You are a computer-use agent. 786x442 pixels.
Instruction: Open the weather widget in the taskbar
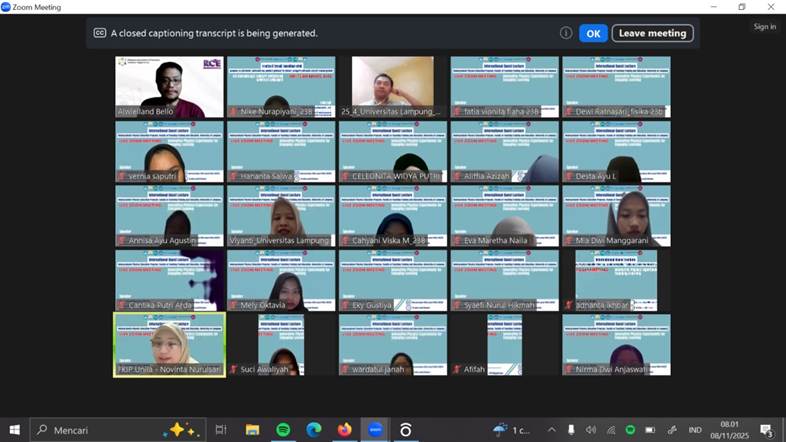coord(510,429)
